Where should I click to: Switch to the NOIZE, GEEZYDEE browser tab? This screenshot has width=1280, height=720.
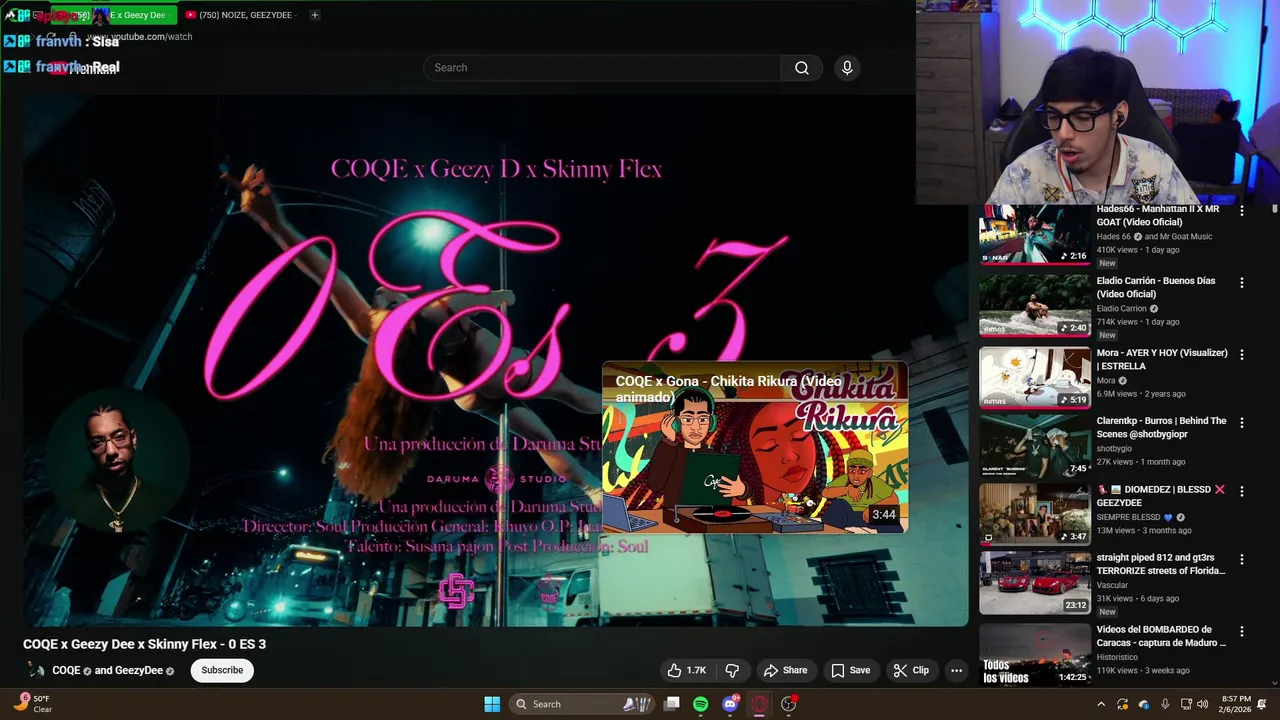coord(240,15)
